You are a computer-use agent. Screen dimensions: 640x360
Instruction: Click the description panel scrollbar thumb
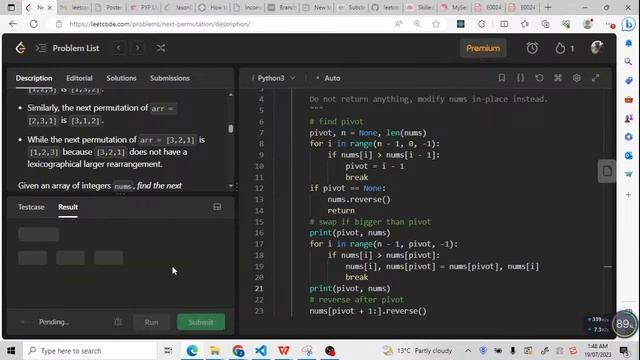tap(231, 129)
